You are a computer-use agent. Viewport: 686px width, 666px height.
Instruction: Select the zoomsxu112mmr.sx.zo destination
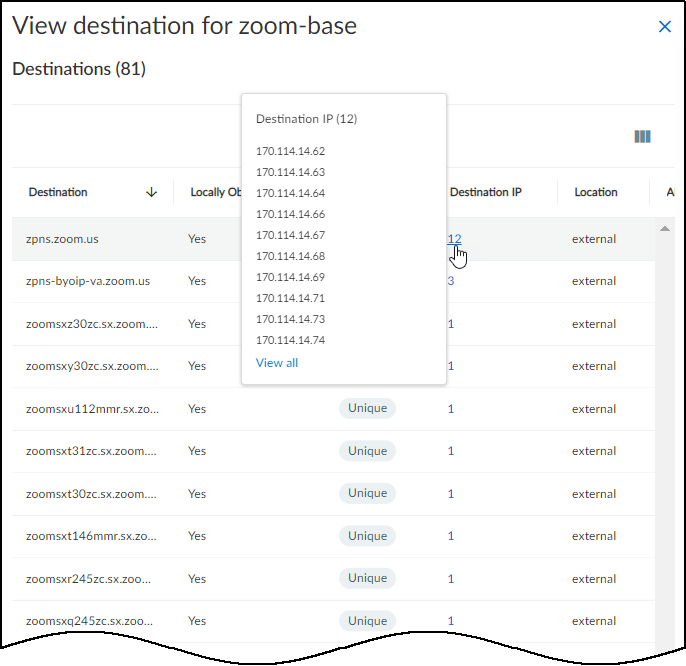[92, 409]
